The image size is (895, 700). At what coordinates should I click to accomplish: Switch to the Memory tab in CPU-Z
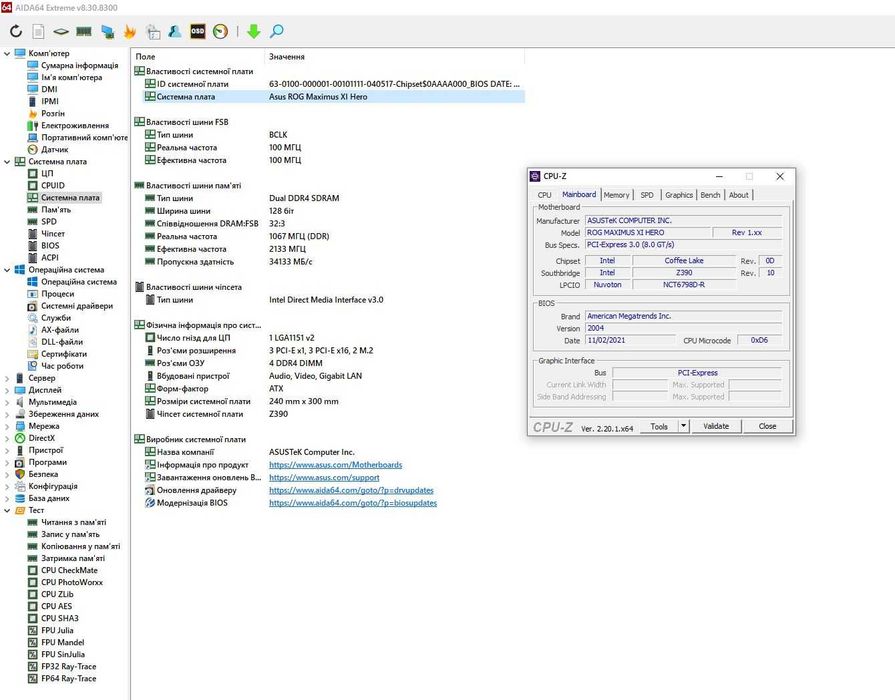click(x=616, y=195)
